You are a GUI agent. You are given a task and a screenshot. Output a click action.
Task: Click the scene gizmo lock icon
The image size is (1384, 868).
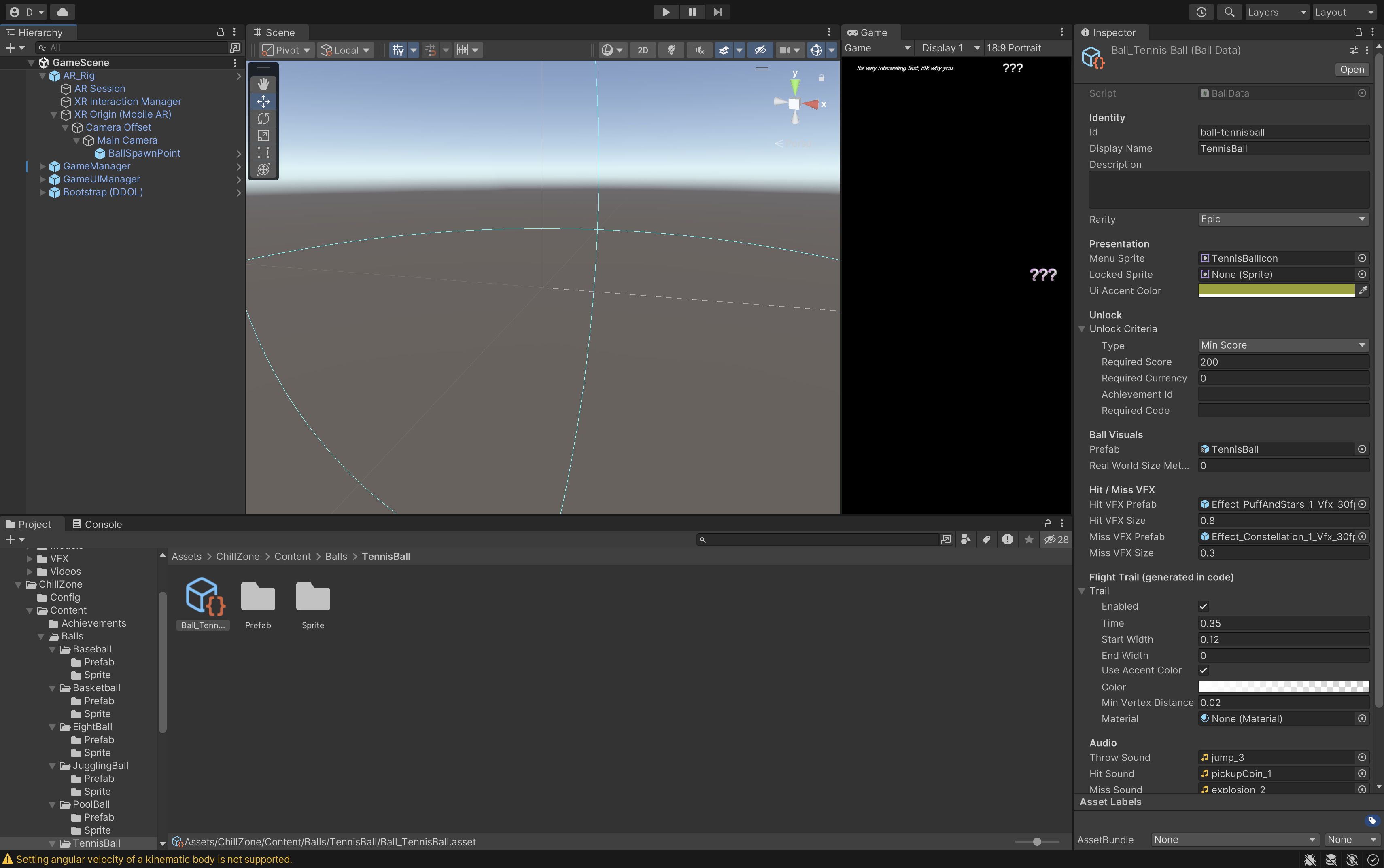point(821,78)
